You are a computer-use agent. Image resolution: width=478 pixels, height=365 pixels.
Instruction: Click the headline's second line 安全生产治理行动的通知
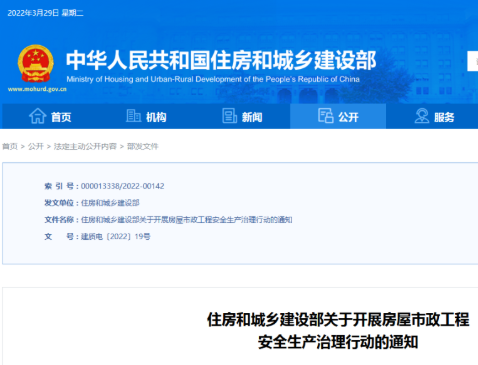(338, 342)
